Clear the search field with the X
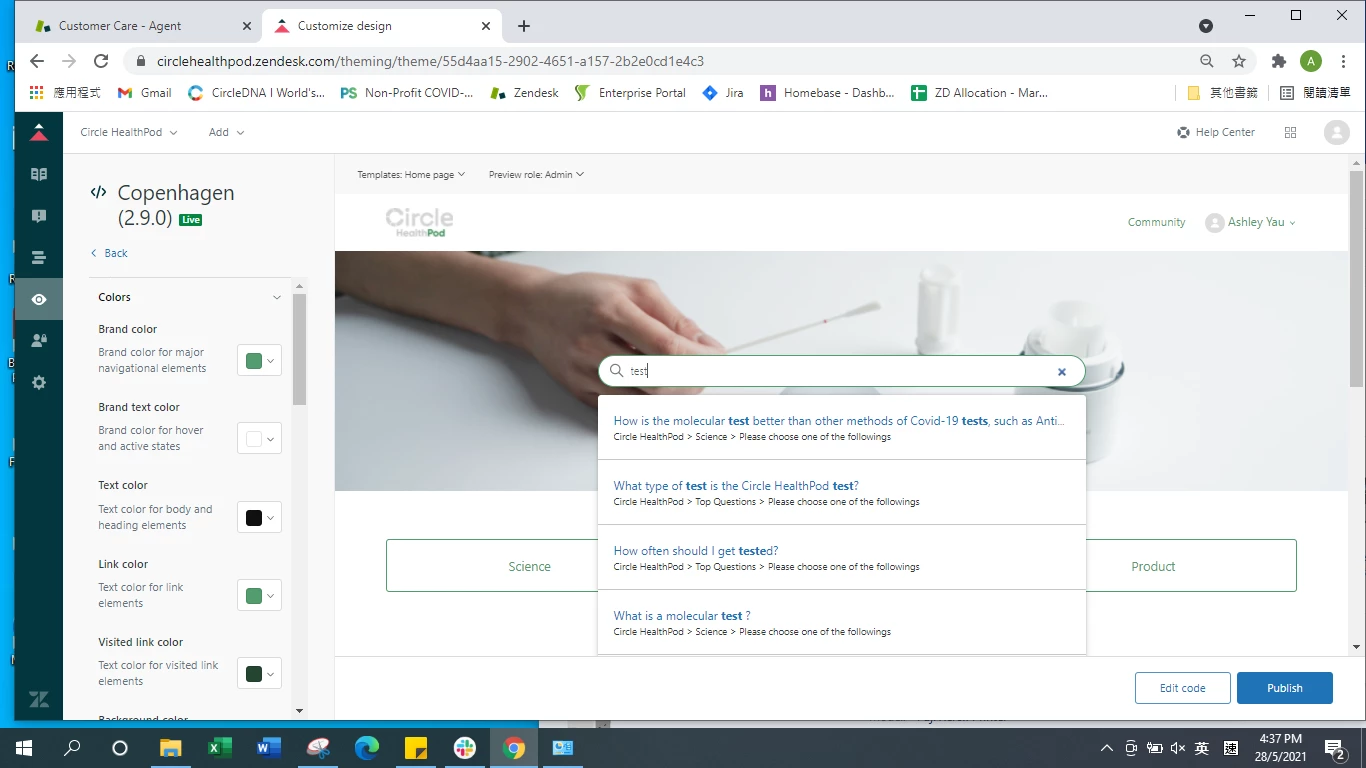 1062,372
